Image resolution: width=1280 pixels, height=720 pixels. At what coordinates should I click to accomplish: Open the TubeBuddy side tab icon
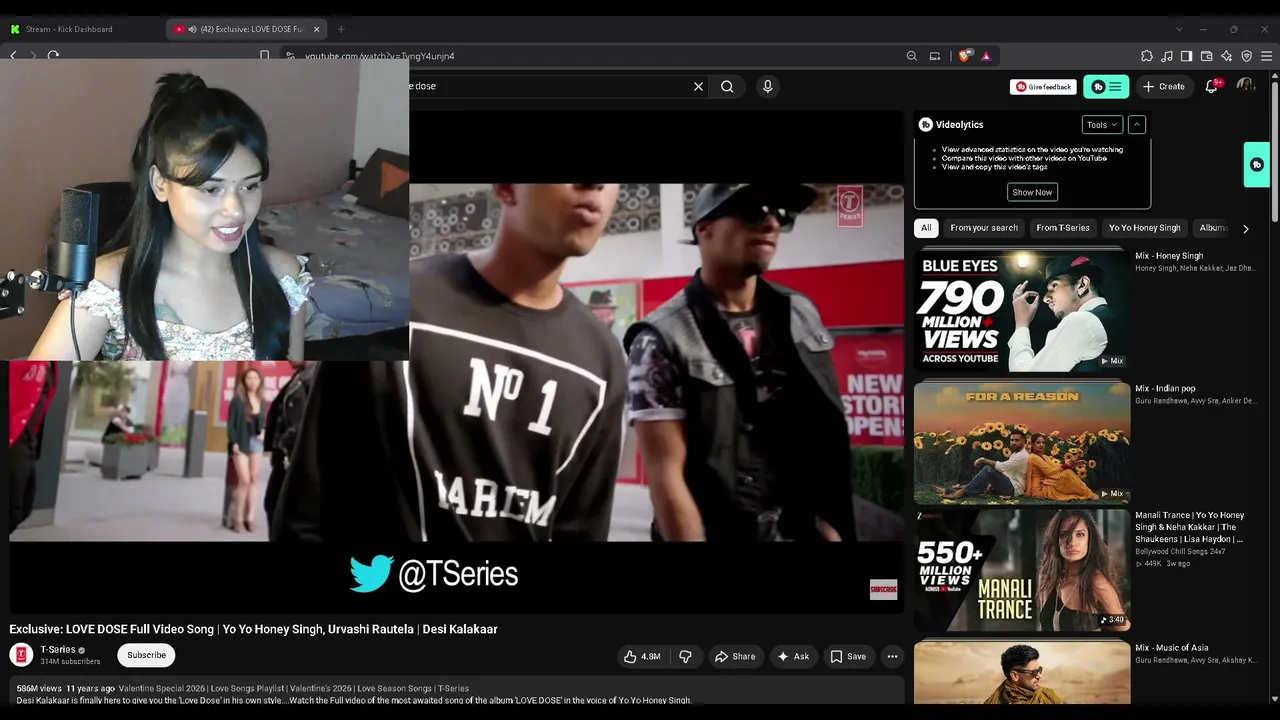1257,165
